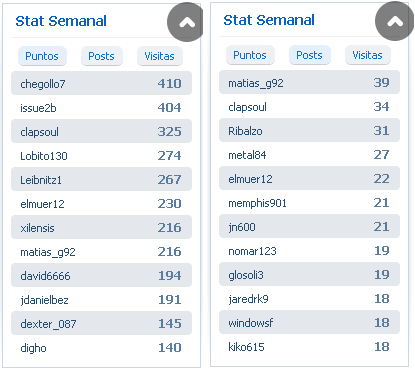415x371 pixels.
Task: Open chegollo7 user profile
Action: coord(43,84)
